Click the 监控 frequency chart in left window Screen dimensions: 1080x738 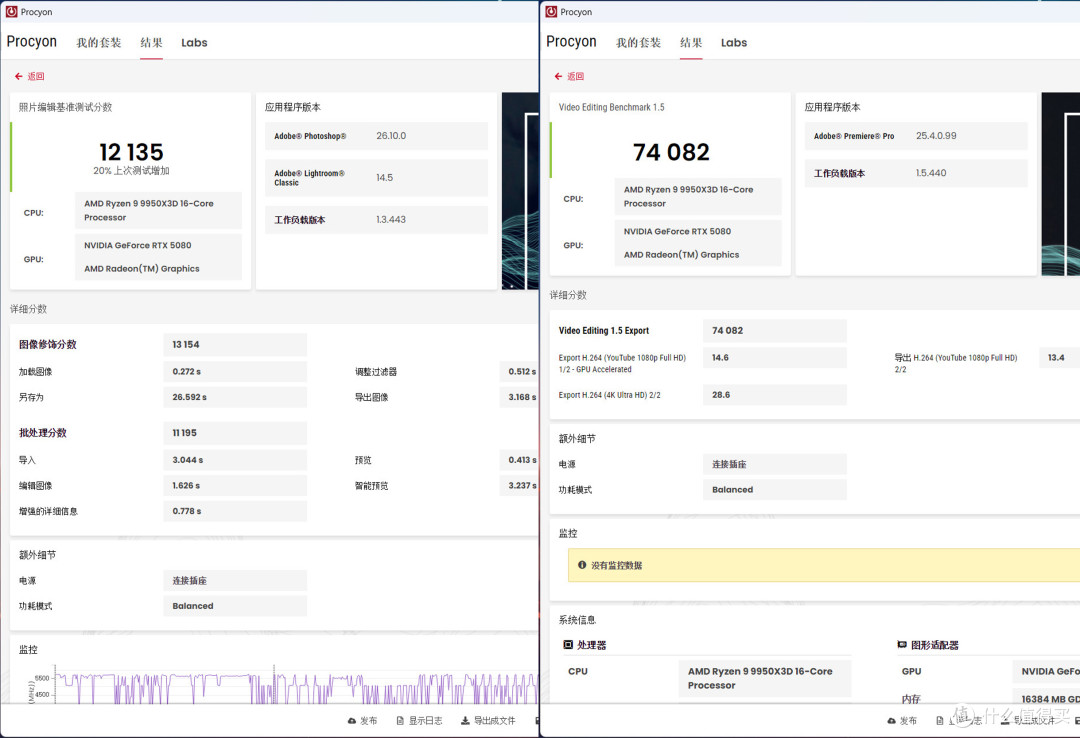coord(296,685)
